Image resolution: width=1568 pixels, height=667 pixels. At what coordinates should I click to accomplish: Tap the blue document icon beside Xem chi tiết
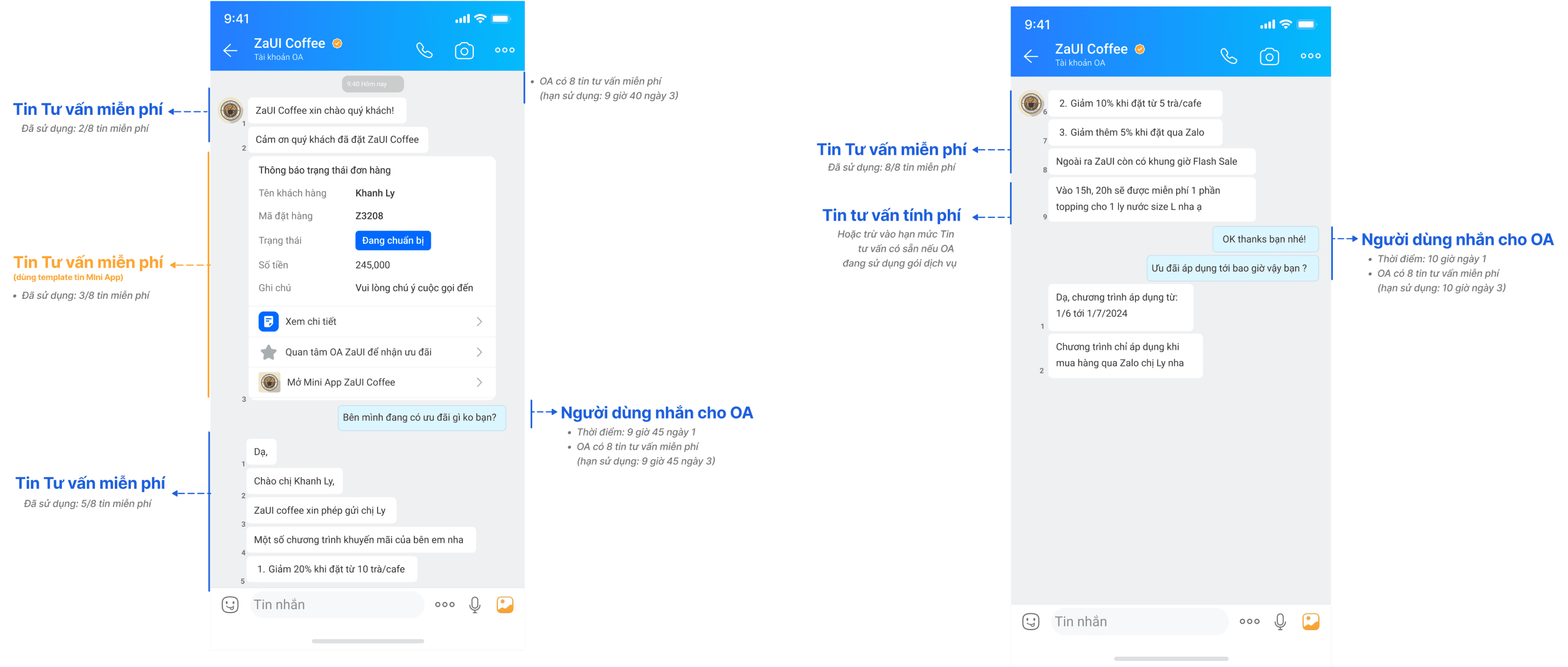coord(268,321)
